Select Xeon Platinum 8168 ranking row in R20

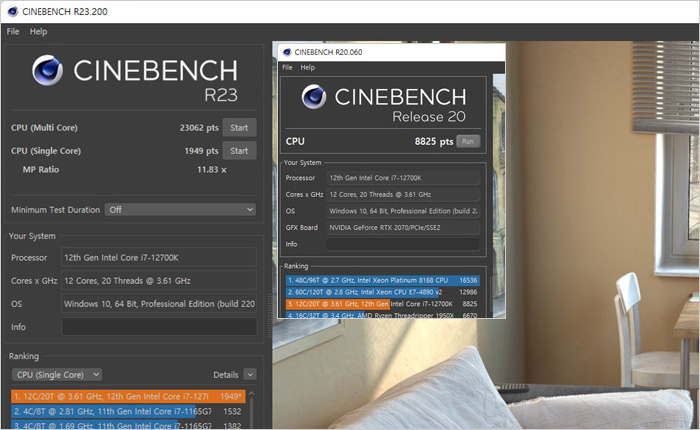[383, 280]
